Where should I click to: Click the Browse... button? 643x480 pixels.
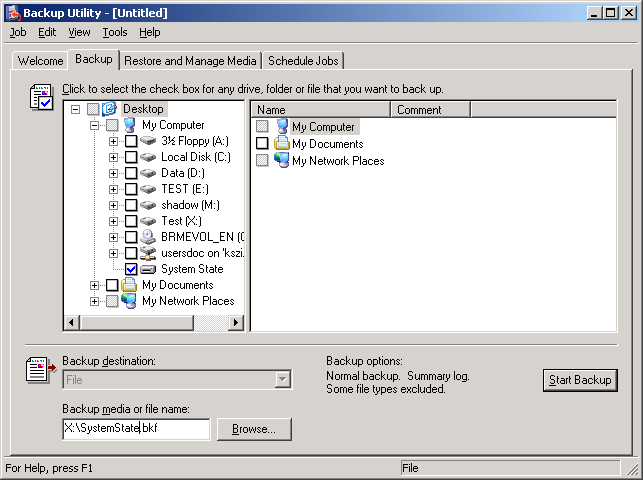pyautogui.click(x=254, y=429)
